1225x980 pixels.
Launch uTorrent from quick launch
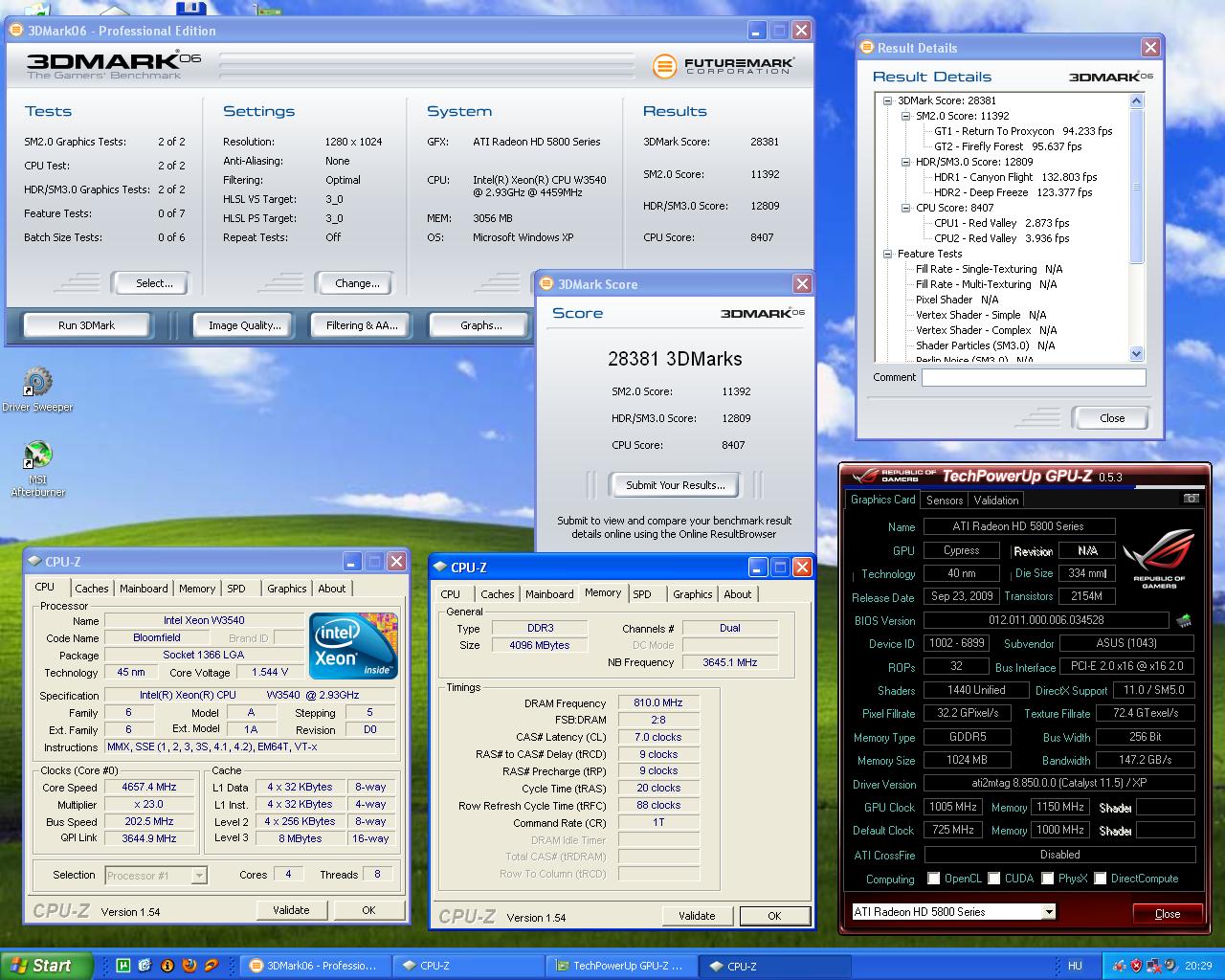click(123, 966)
